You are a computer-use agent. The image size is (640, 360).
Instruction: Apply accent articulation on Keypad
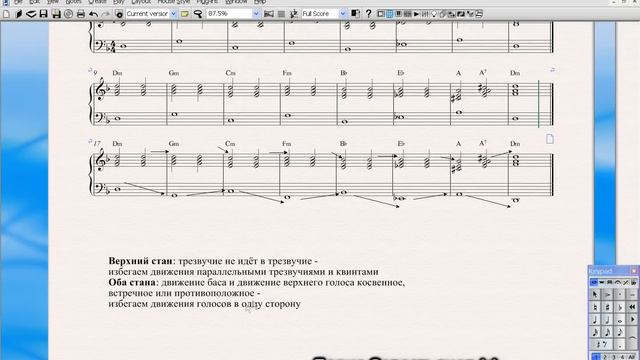(608, 294)
